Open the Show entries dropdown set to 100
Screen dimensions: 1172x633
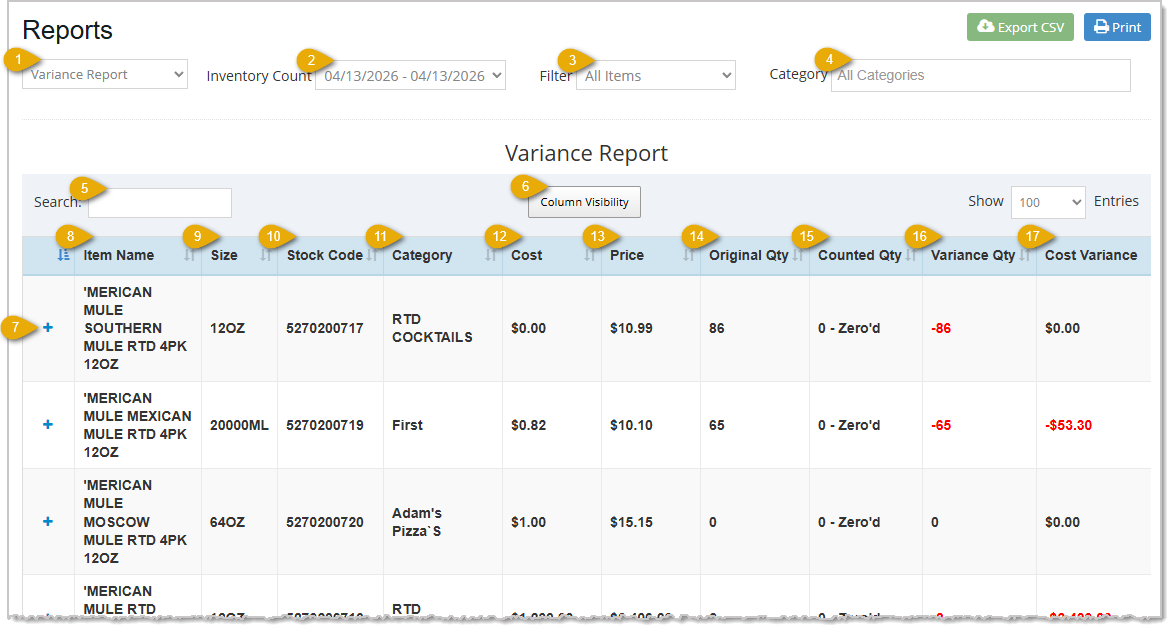click(1047, 202)
